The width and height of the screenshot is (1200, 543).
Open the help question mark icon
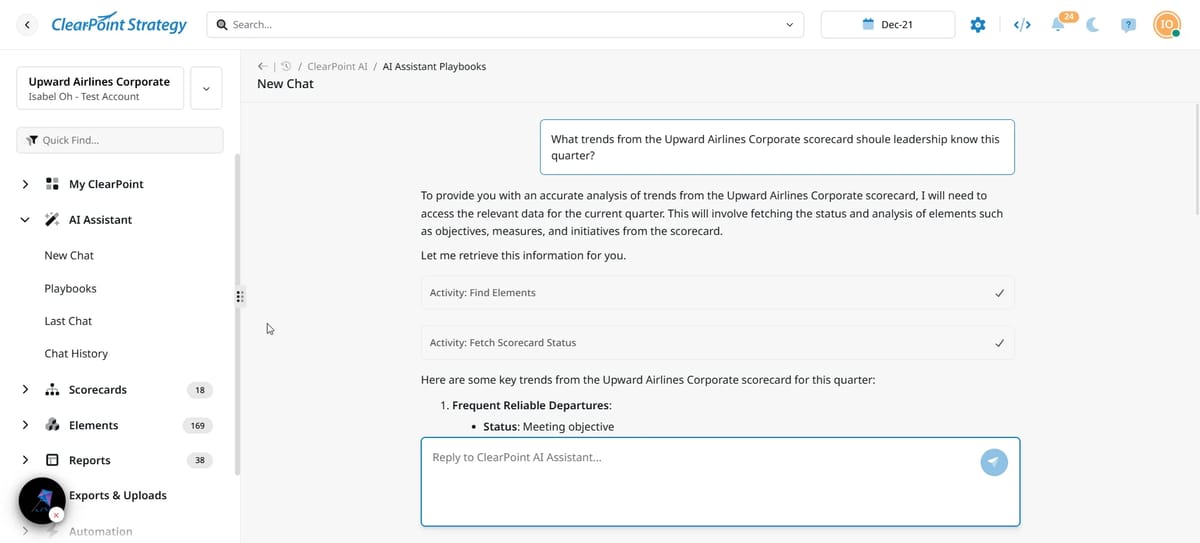pos(1128,25)
